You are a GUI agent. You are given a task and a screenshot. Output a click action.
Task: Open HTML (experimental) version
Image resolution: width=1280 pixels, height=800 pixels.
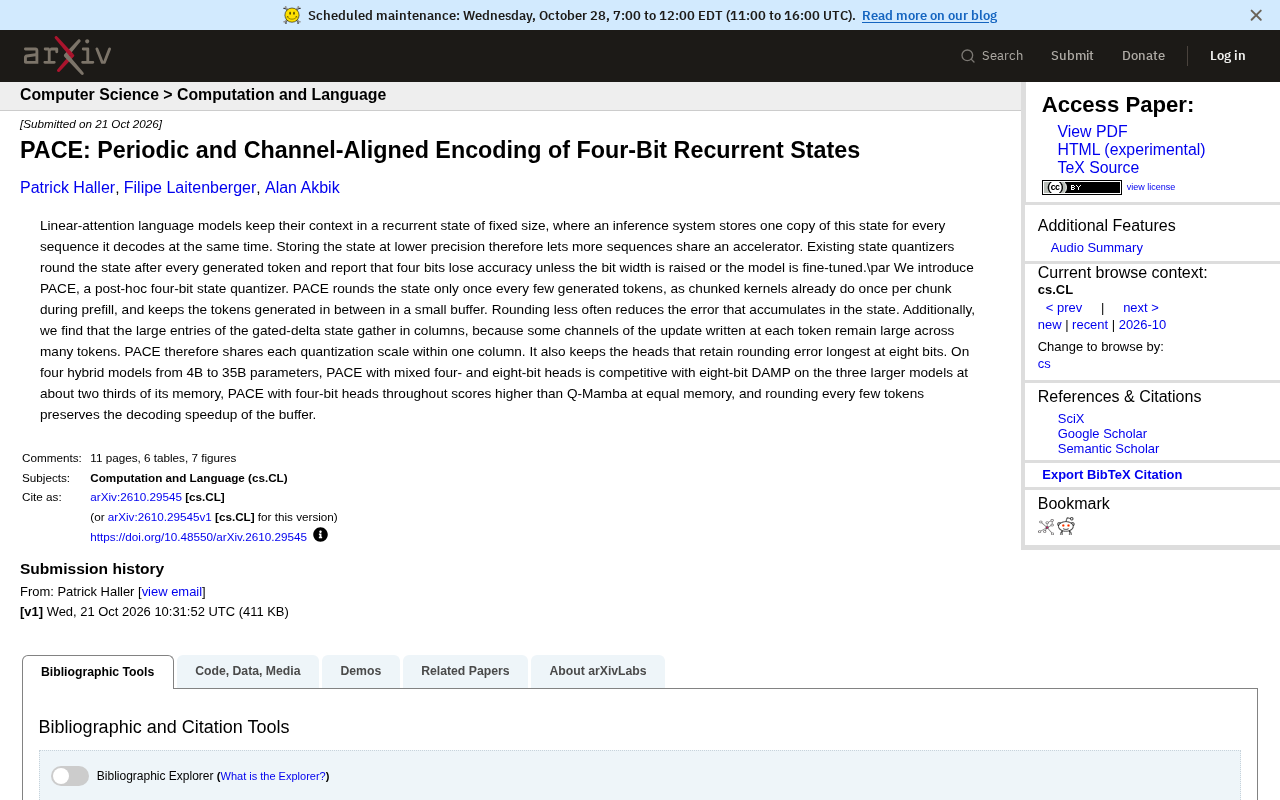tap(1131, 150)
